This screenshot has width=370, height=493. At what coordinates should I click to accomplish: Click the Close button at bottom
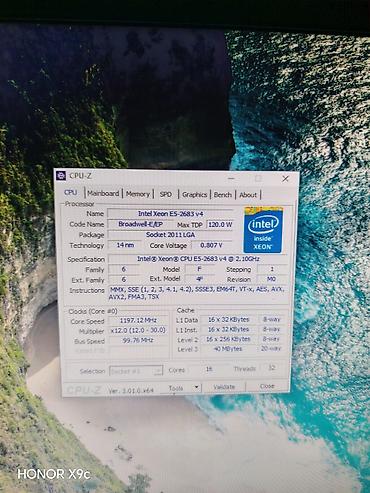tap(267, 386)
